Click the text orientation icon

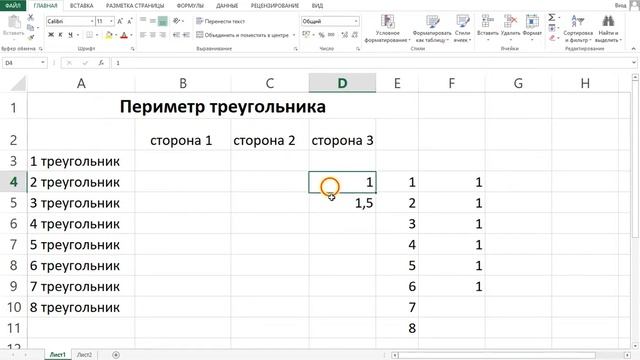176,21
